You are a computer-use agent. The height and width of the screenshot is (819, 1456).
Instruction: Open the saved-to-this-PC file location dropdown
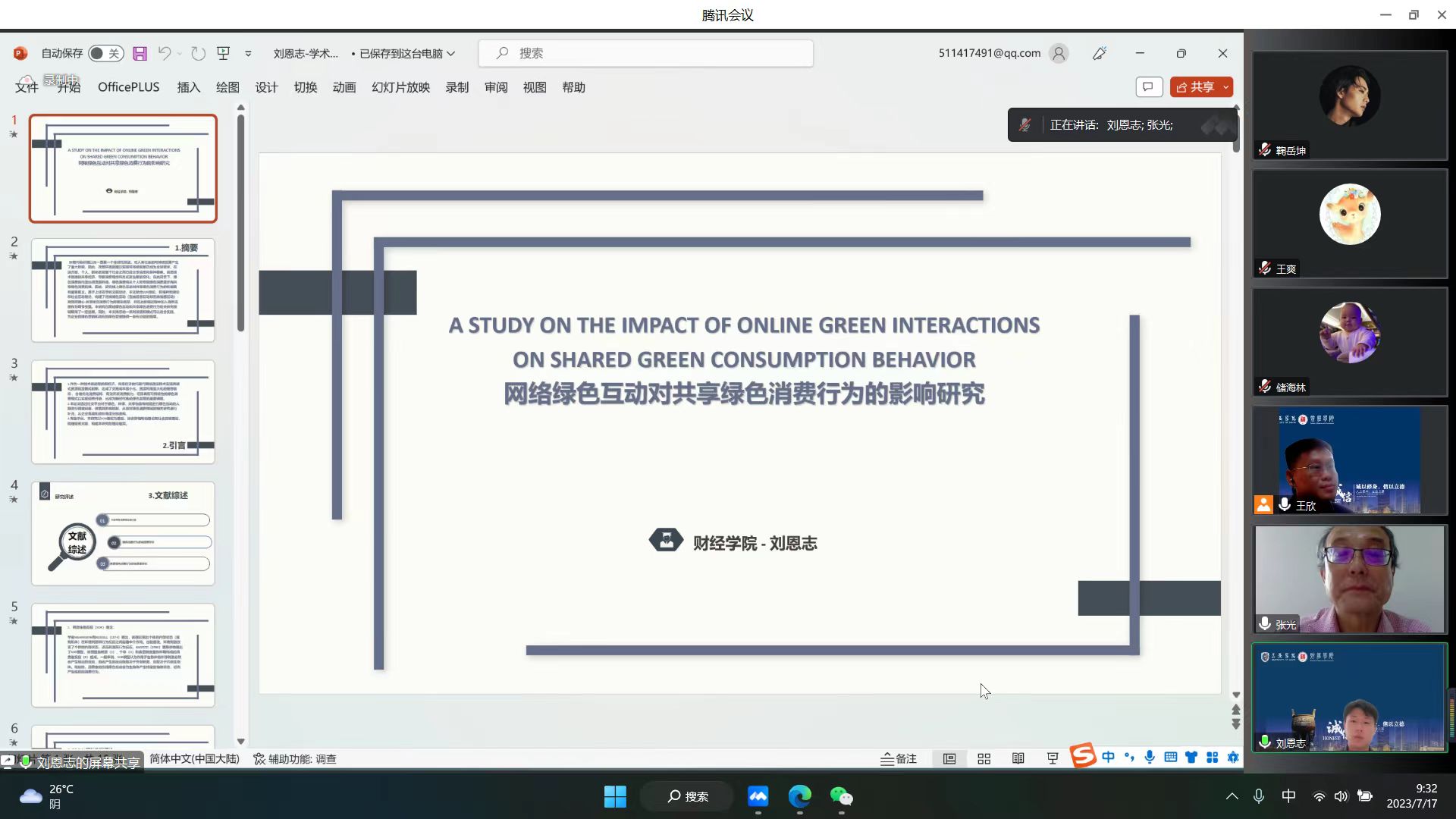click(450, 53)
